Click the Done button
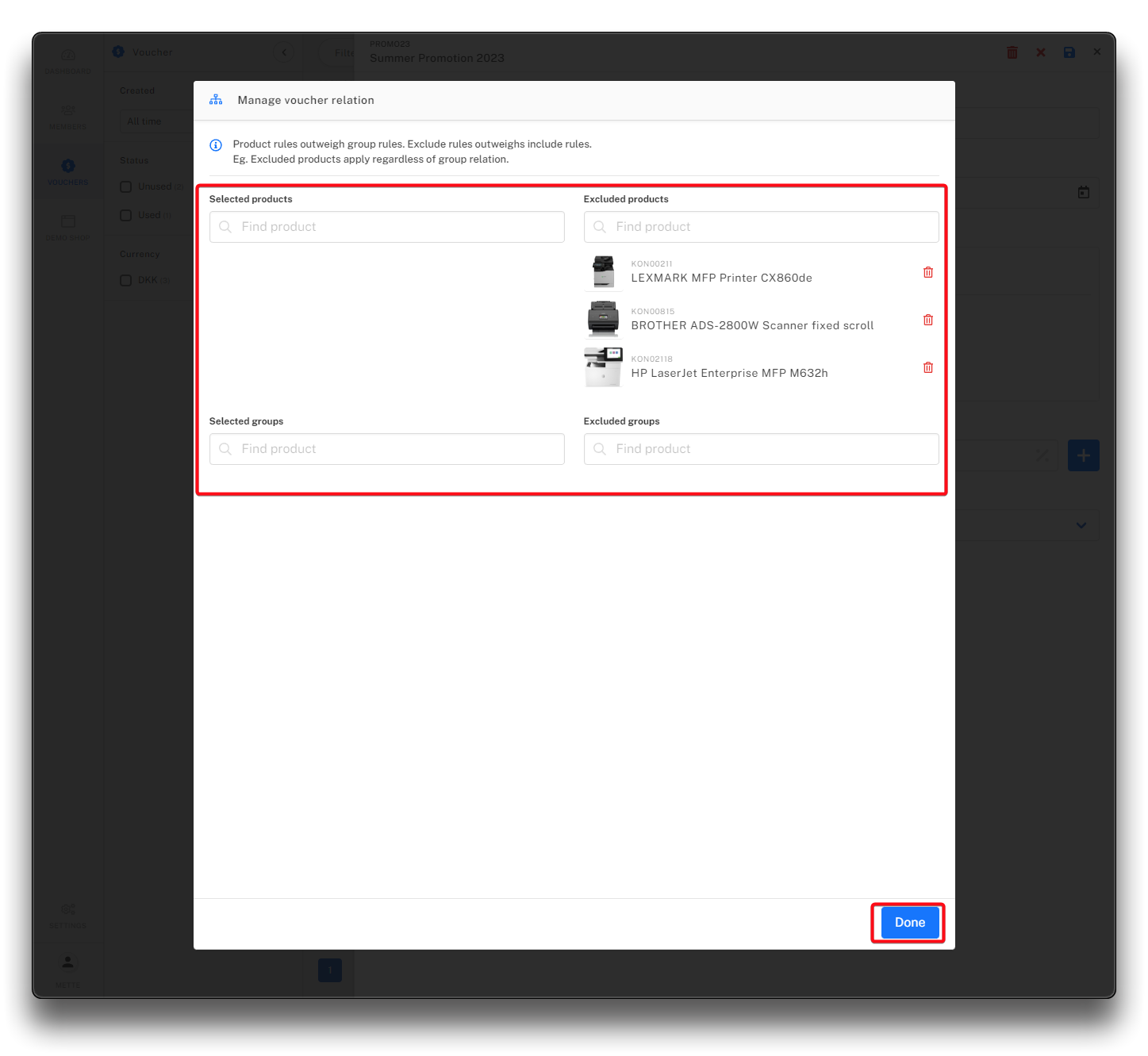 [x=909, y=922]
